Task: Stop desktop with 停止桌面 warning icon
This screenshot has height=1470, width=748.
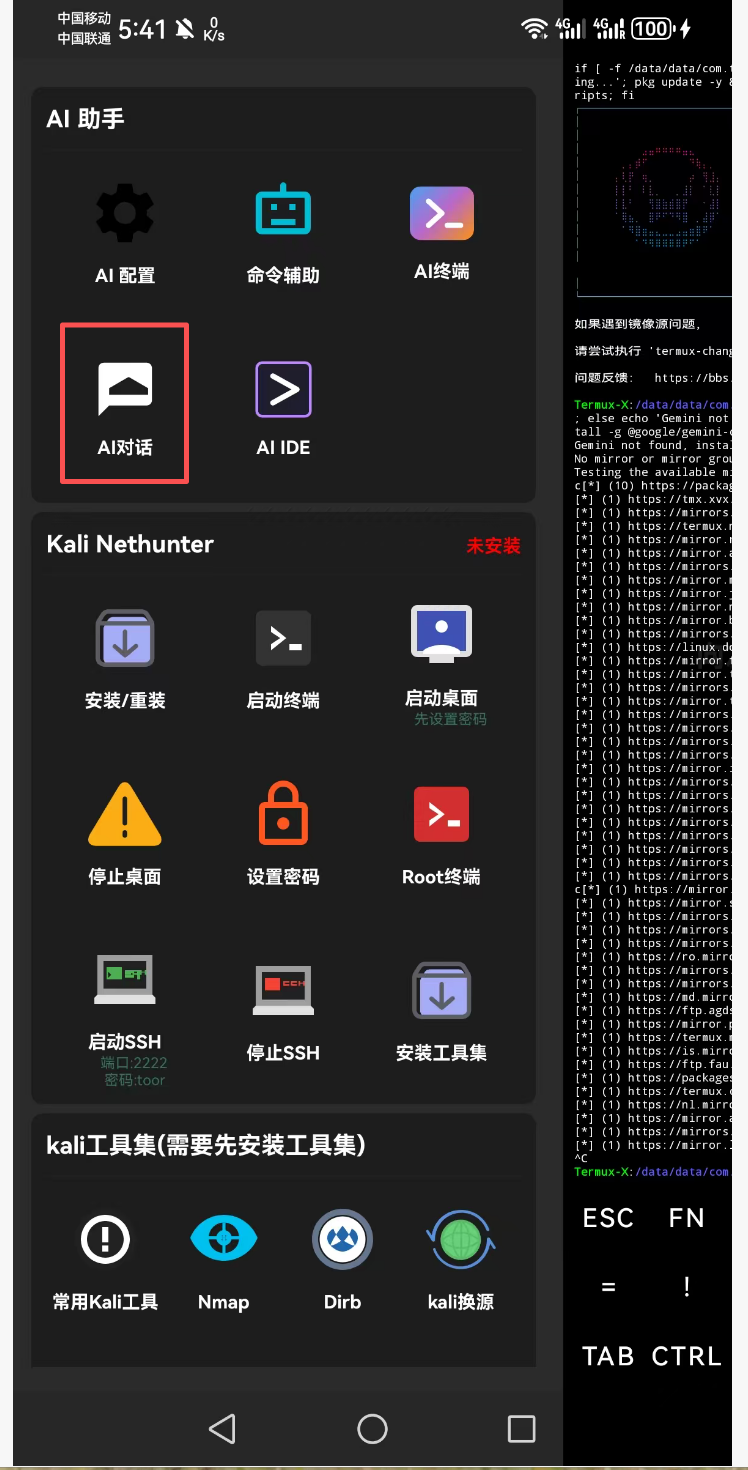Action: pos(125,814)
